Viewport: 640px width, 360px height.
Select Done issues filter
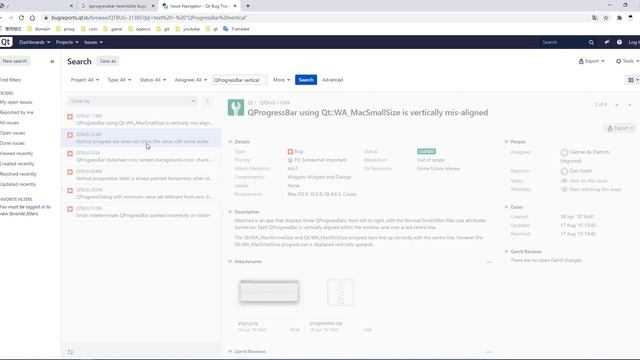12,143
